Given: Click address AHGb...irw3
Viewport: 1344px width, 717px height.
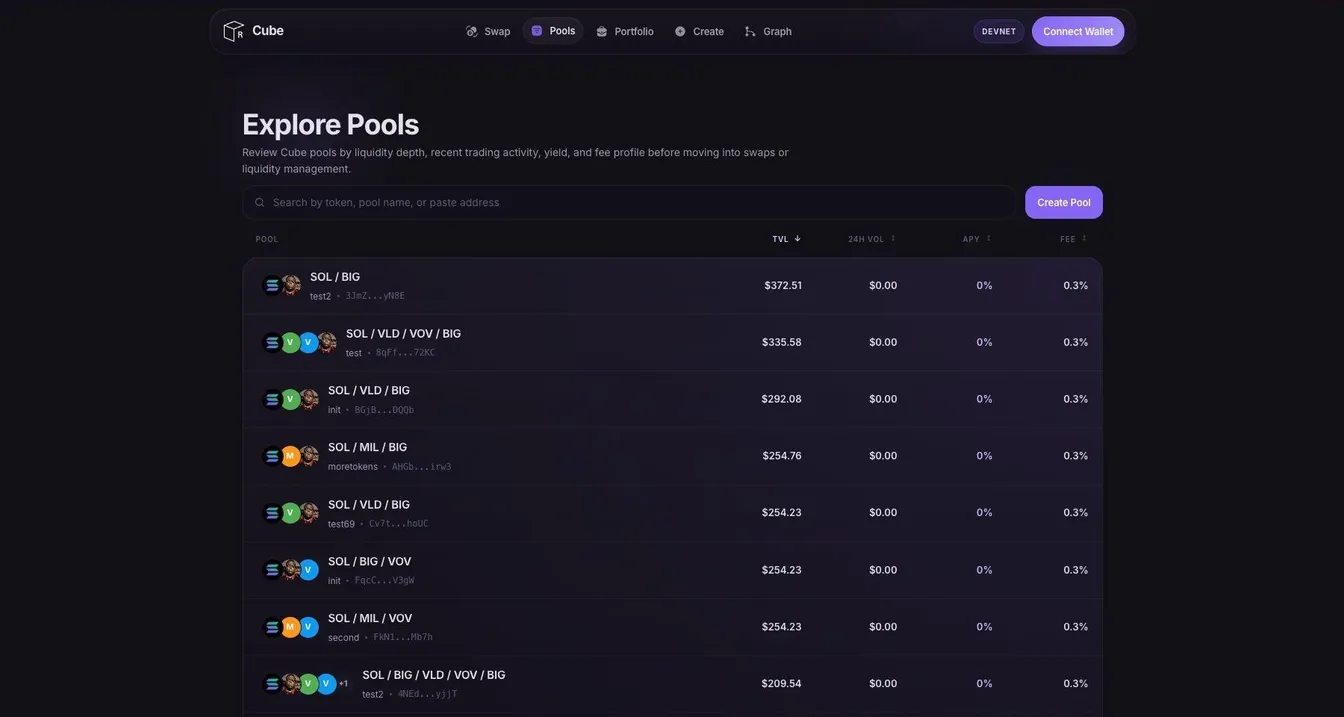Looking at the screenshot, I should point(421,468).
